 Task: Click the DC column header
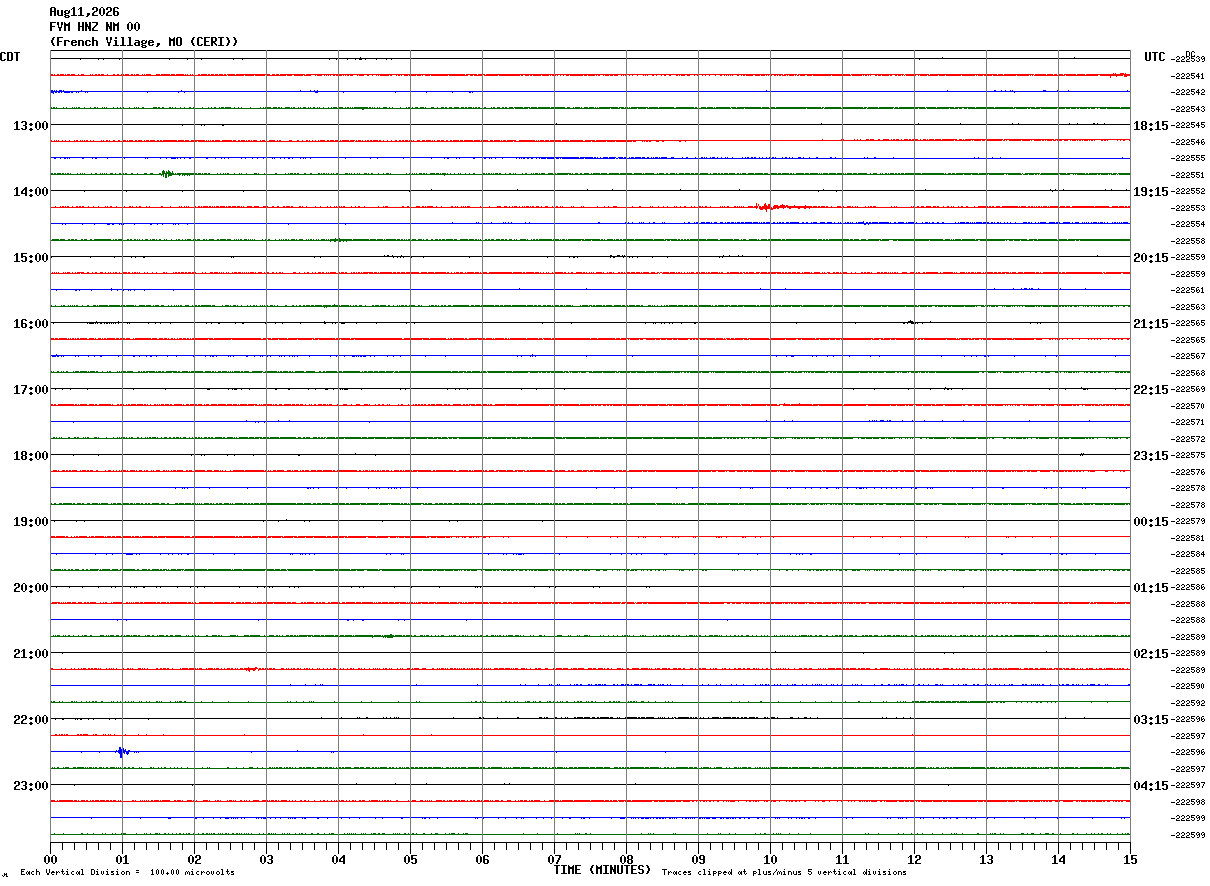pyautogui.click(x=1190, y=54)
